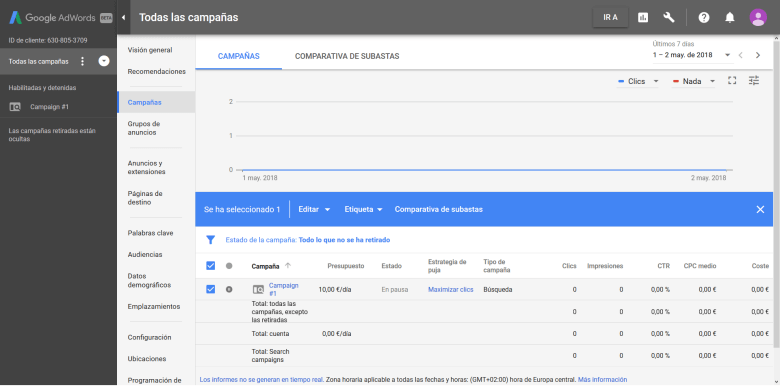Open the reports bar chart icon

coord(643,18)
